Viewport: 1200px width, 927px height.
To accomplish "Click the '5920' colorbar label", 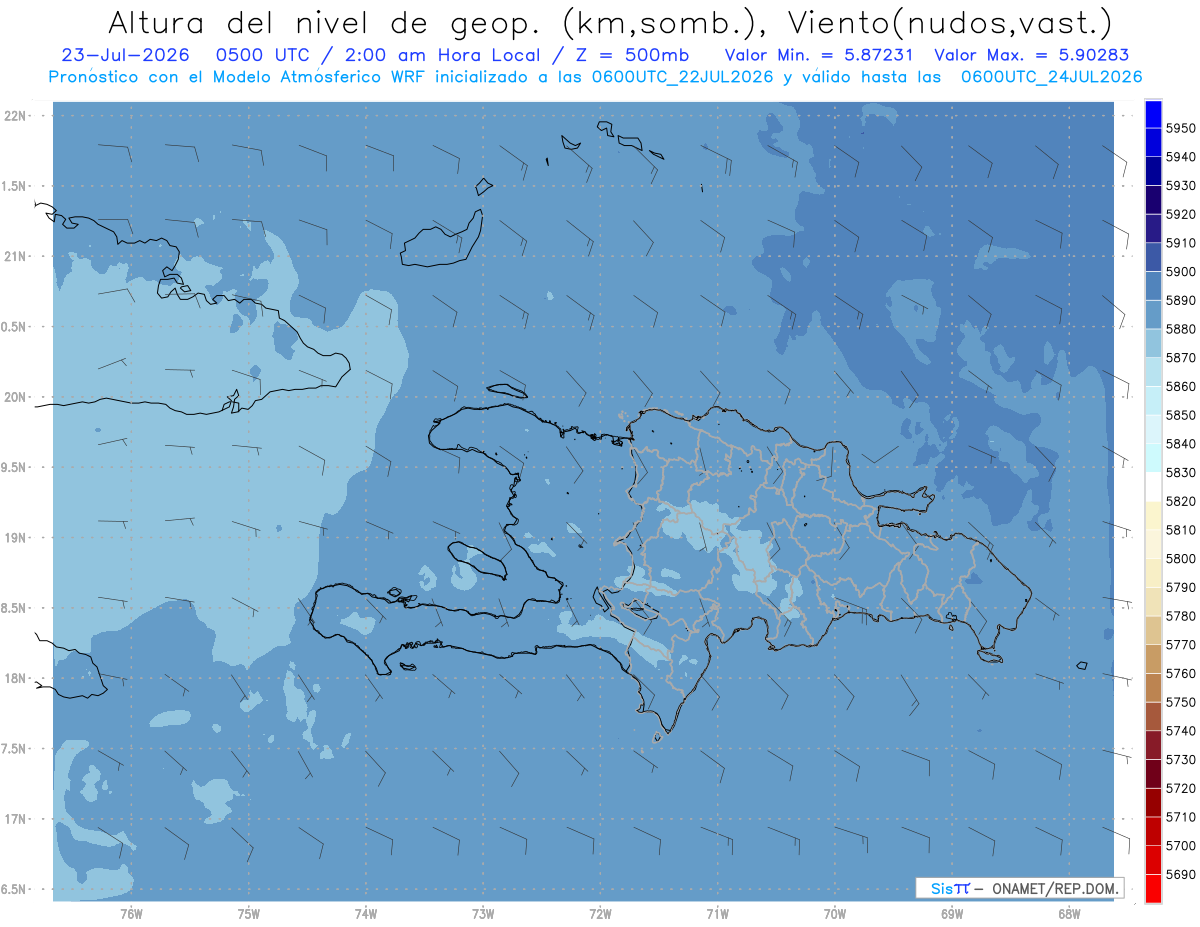I will [1180, 214].
